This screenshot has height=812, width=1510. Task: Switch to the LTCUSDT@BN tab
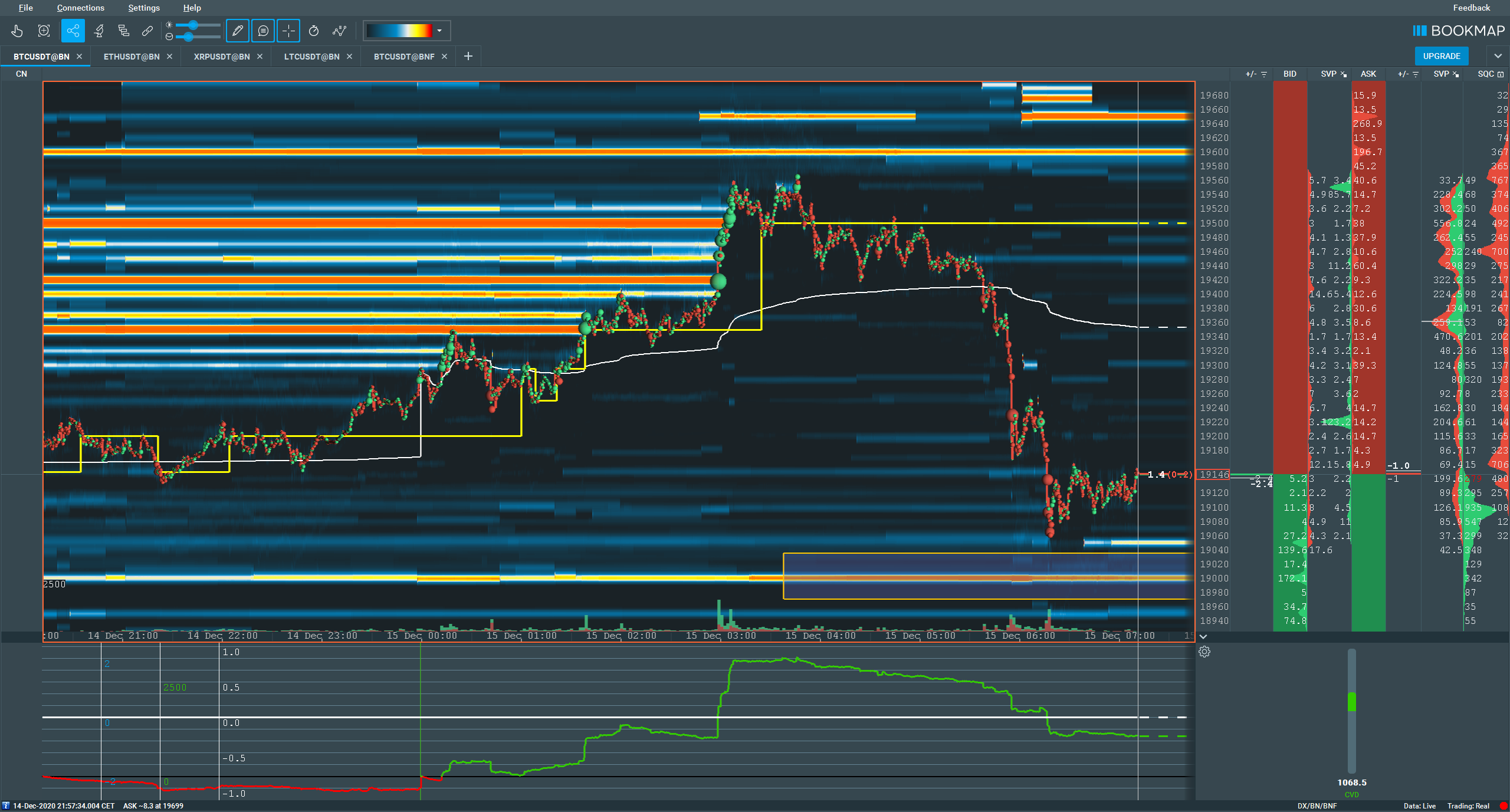click(311, 57)
